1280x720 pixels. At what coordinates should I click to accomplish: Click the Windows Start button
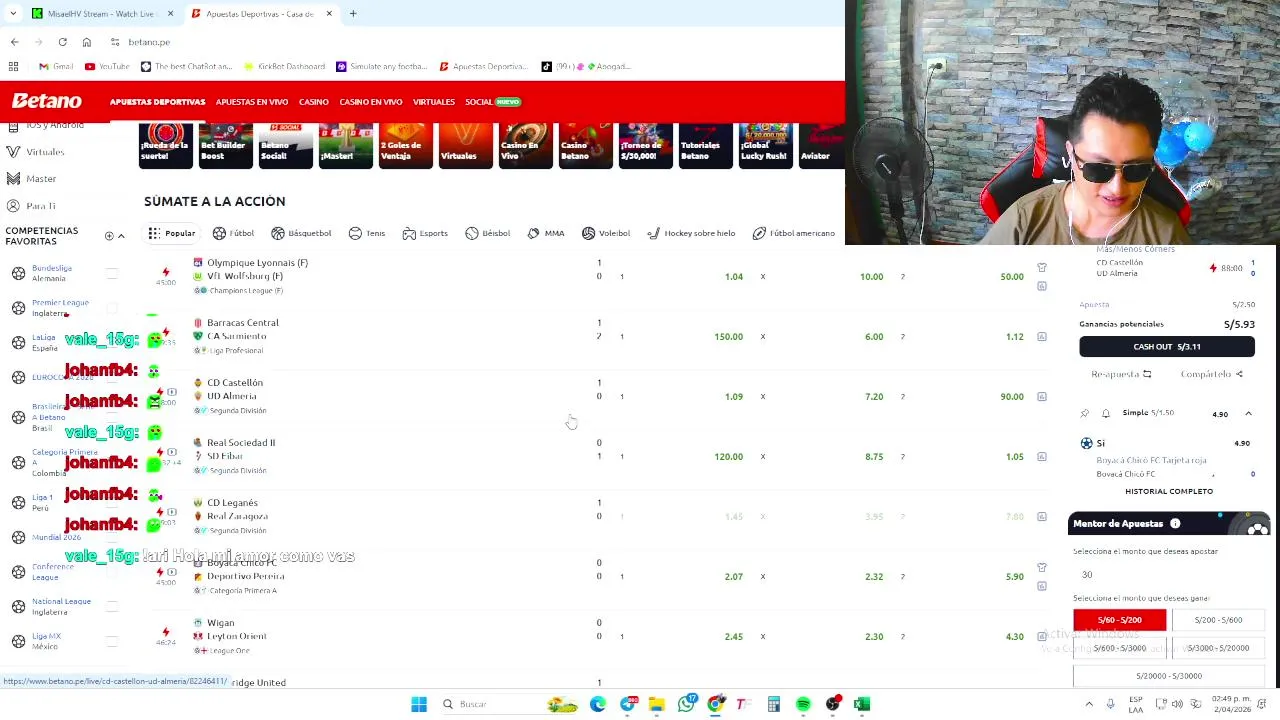[419, 704]
